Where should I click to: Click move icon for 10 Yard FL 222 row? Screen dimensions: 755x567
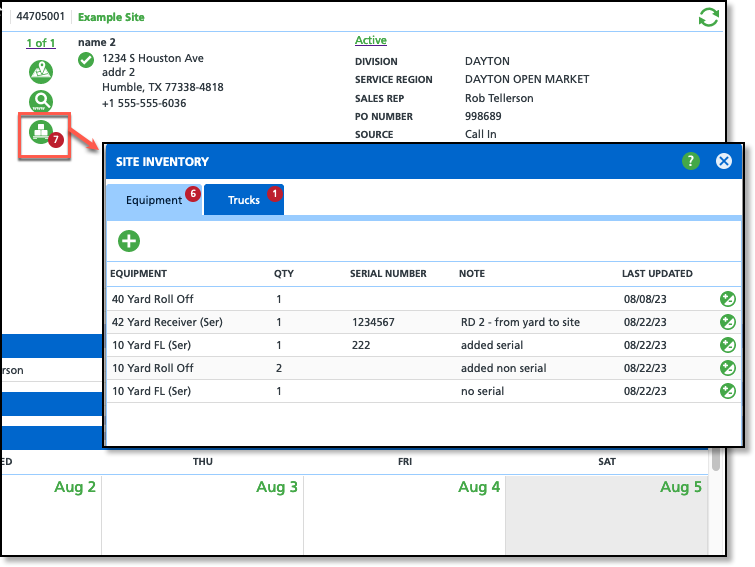click(728, 345)
